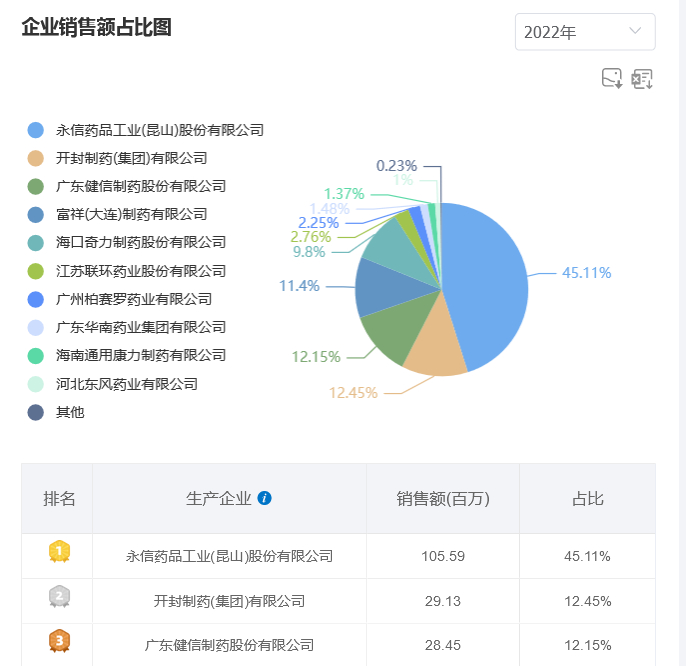Hide 广东健信制药 series via legend
This screenshot has width=686, height=666.
[x=141, y=186]
